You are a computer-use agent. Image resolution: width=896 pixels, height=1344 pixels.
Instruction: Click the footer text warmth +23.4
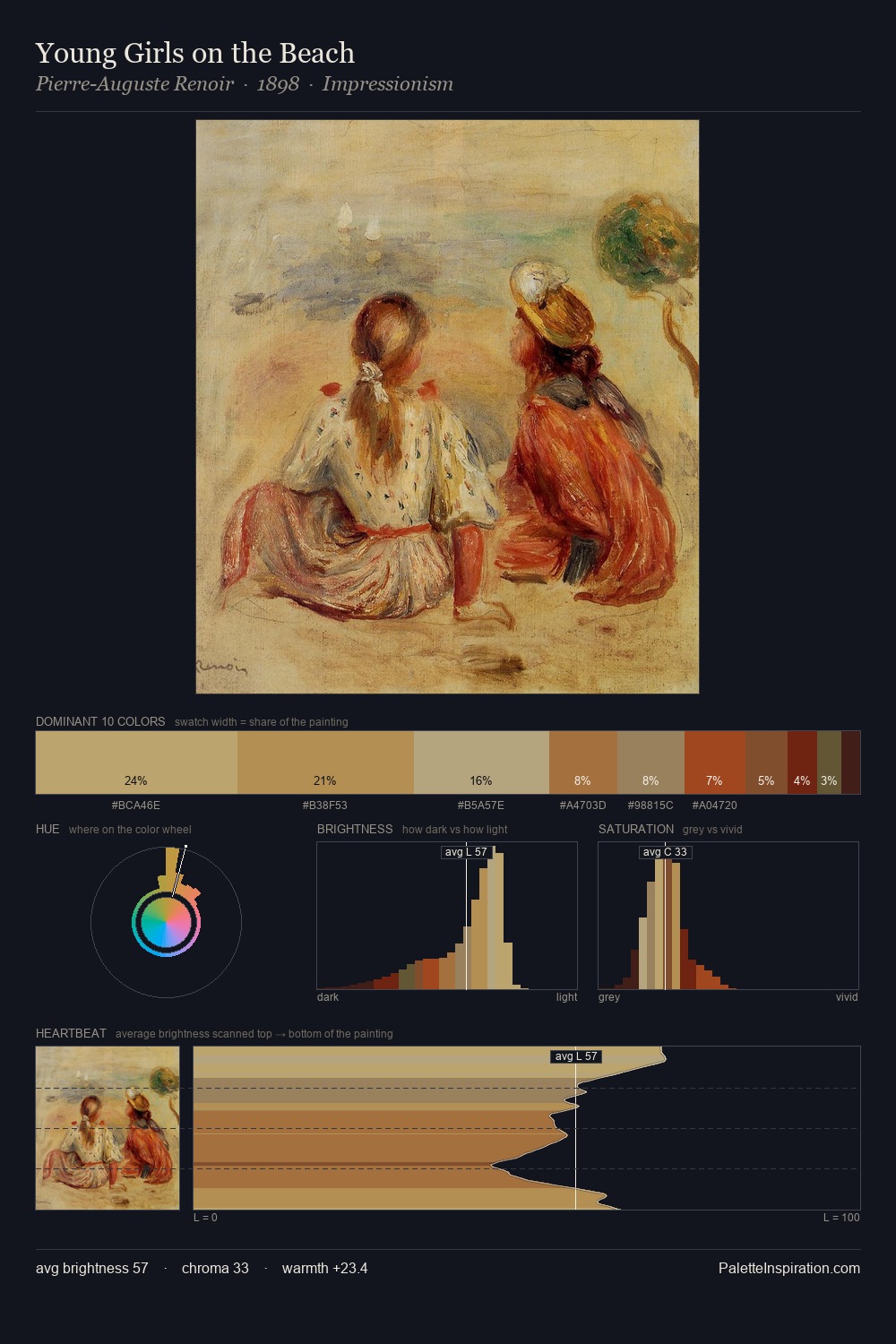click(325, 1269)
